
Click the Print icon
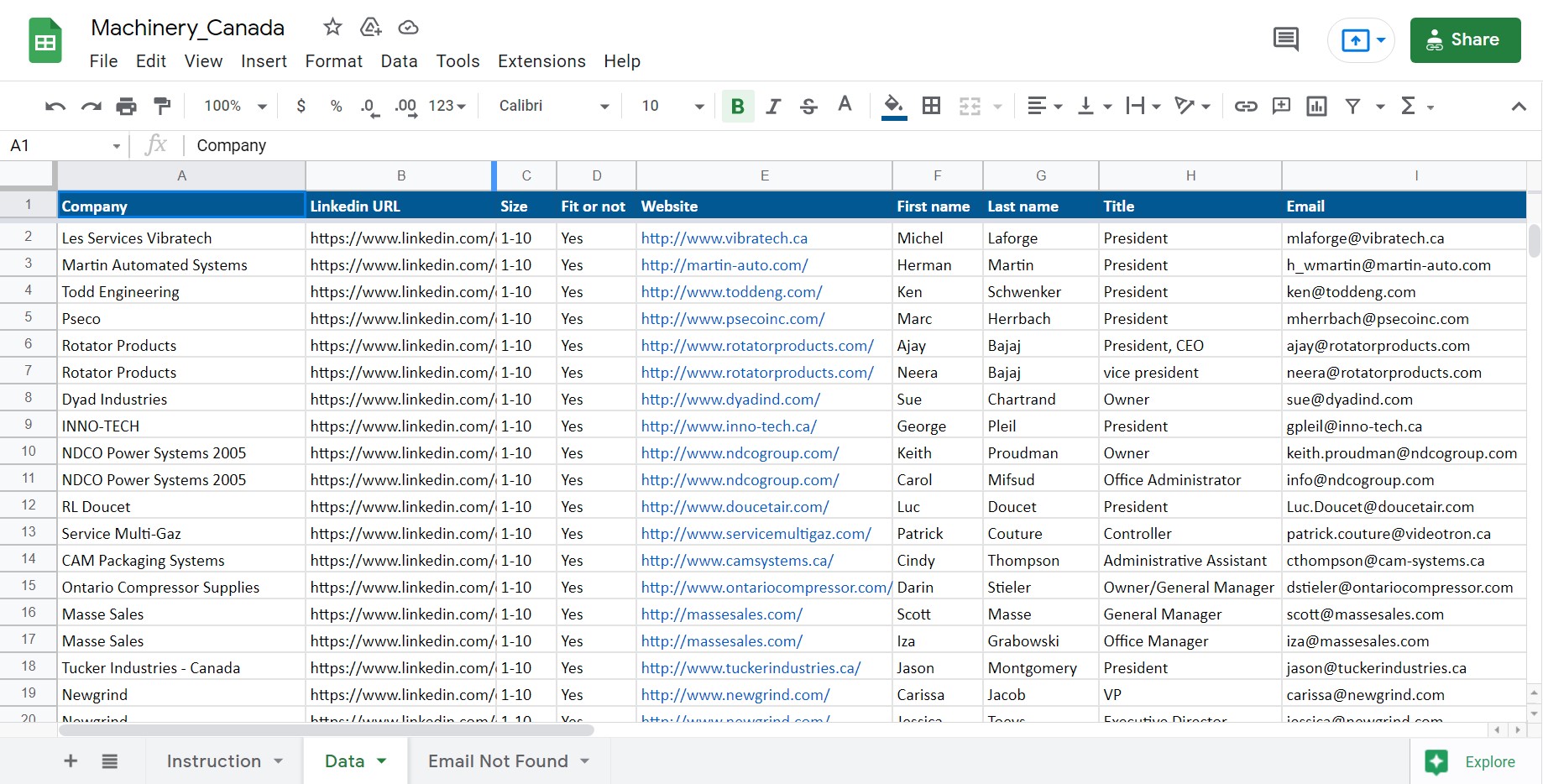pos(126,106)
